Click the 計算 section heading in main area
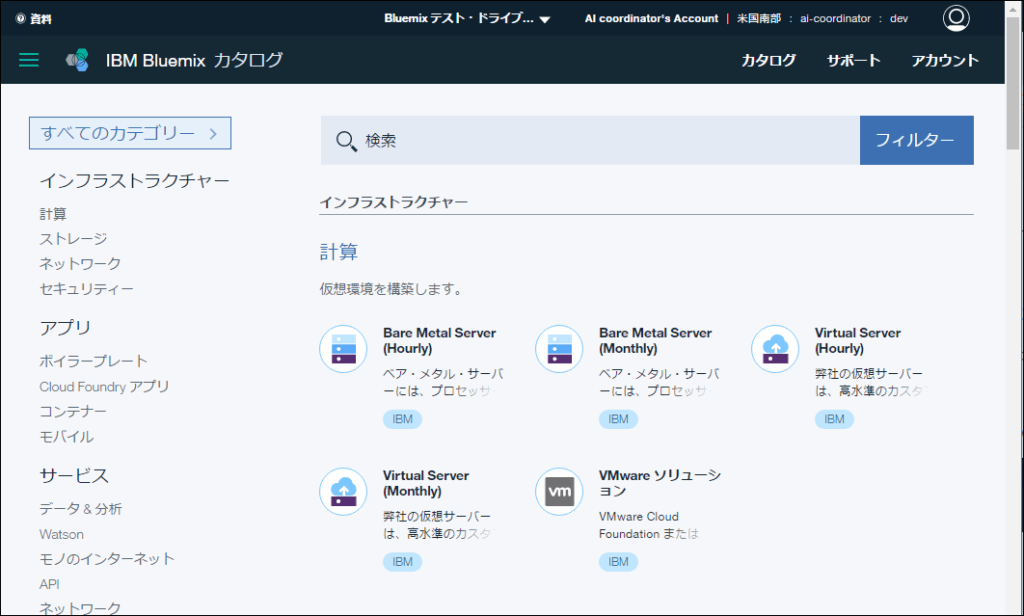Image resolution: width=1024 pixels, height=616 pixels. 338,252
